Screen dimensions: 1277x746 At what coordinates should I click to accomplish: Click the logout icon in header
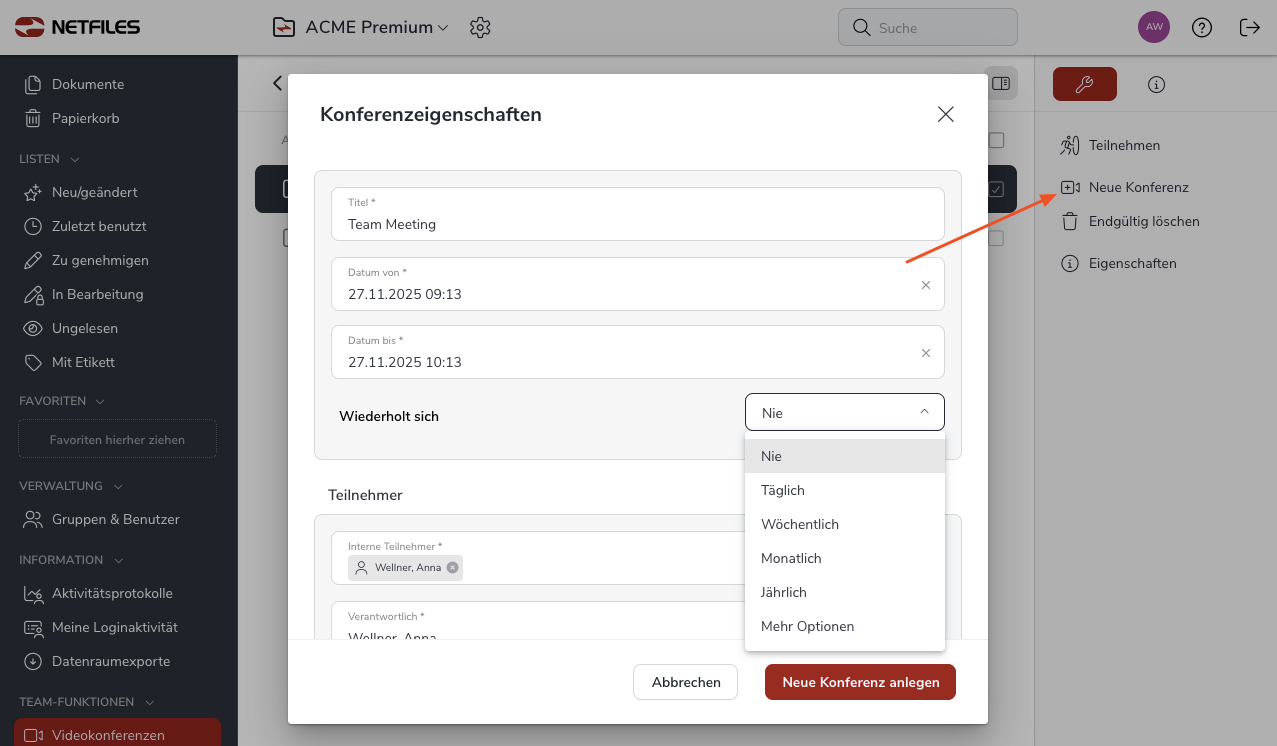click(x=1249, y=27)
